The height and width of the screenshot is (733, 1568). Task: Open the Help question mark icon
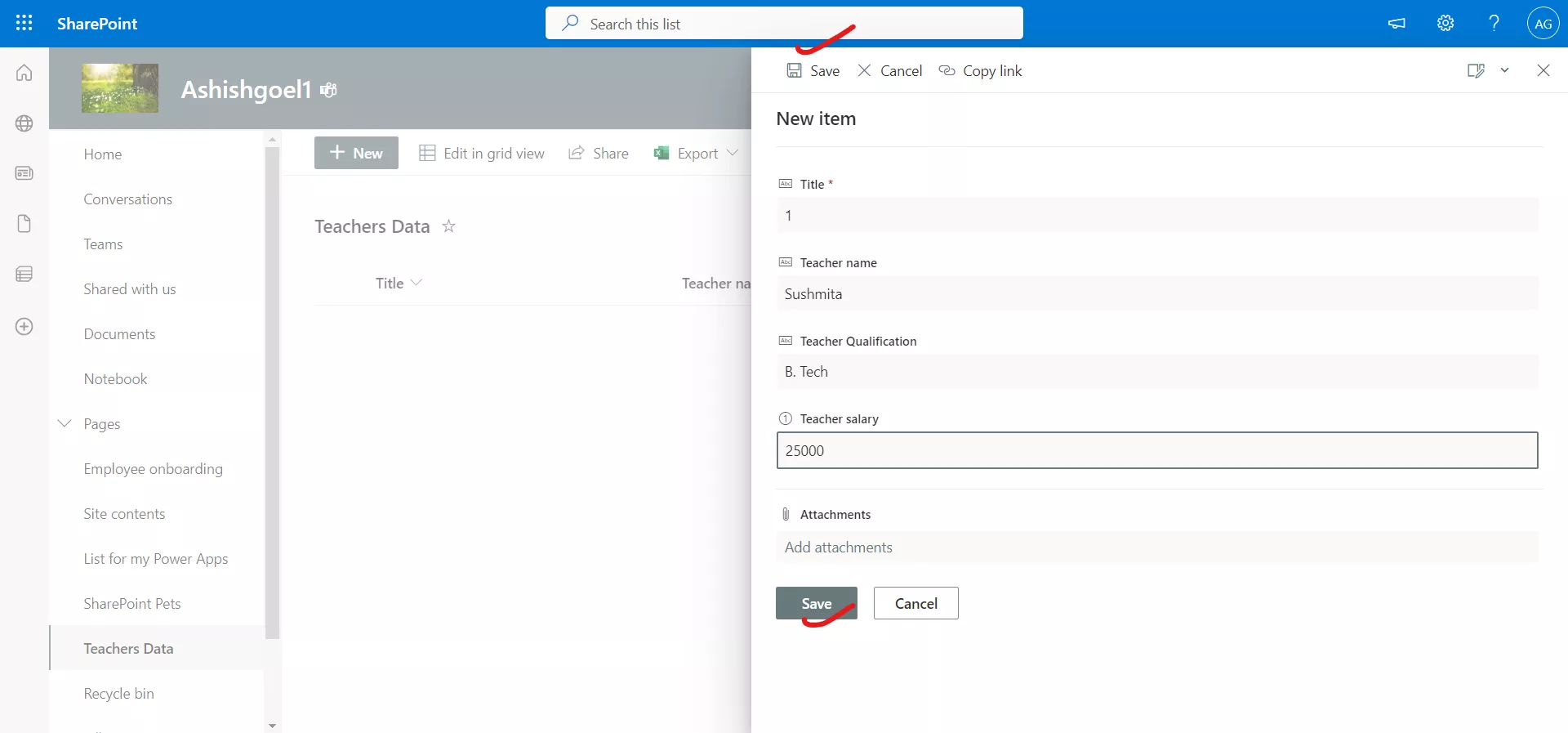click(1494, 24)
